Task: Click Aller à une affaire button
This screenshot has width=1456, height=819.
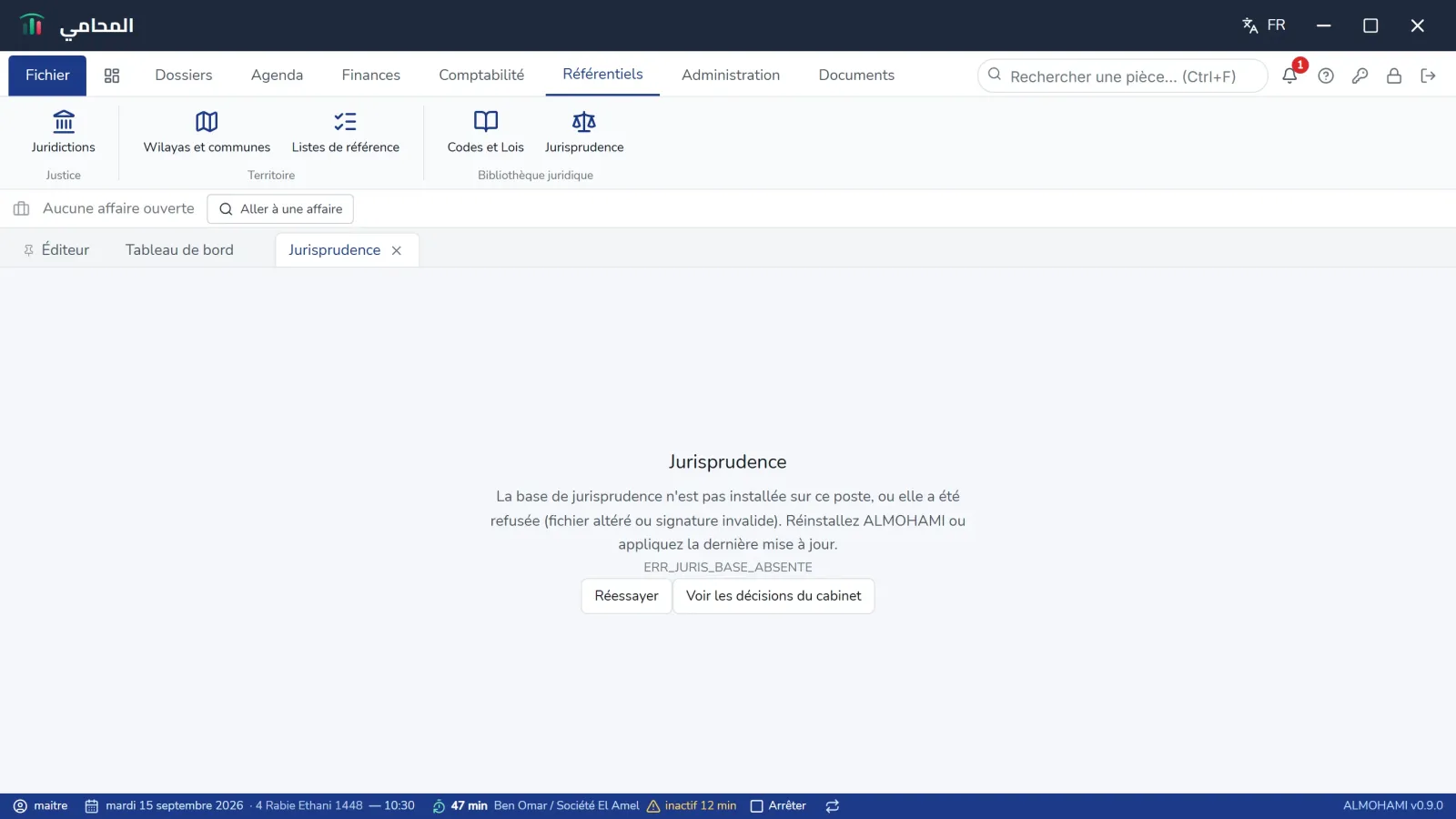Action: click(280, 209)
